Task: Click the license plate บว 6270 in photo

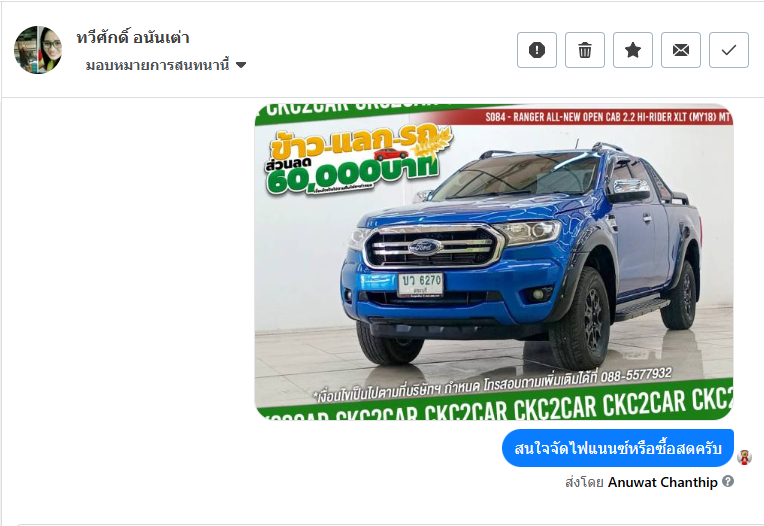Action: (421, 284)
